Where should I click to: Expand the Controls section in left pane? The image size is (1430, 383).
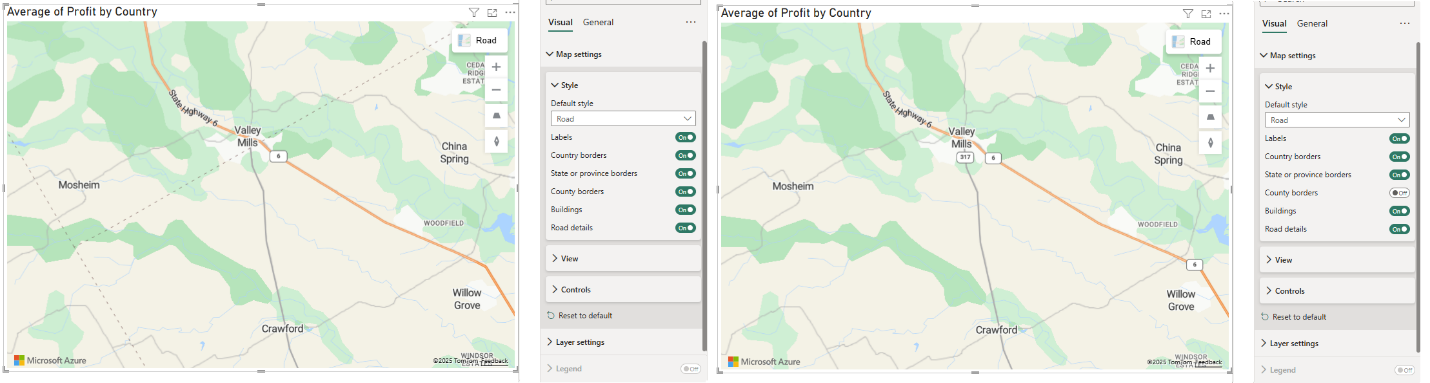(623, 289)
